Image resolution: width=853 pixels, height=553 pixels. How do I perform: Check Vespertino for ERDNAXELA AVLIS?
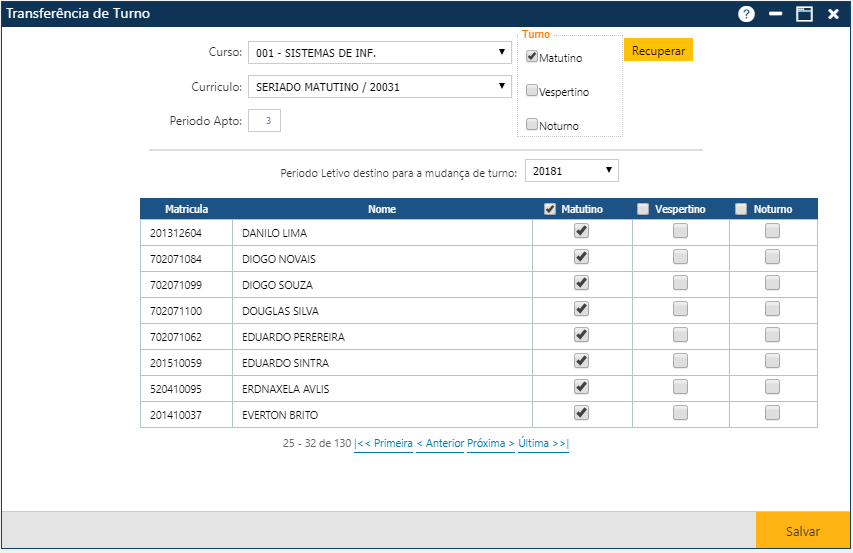pos(680,387)
